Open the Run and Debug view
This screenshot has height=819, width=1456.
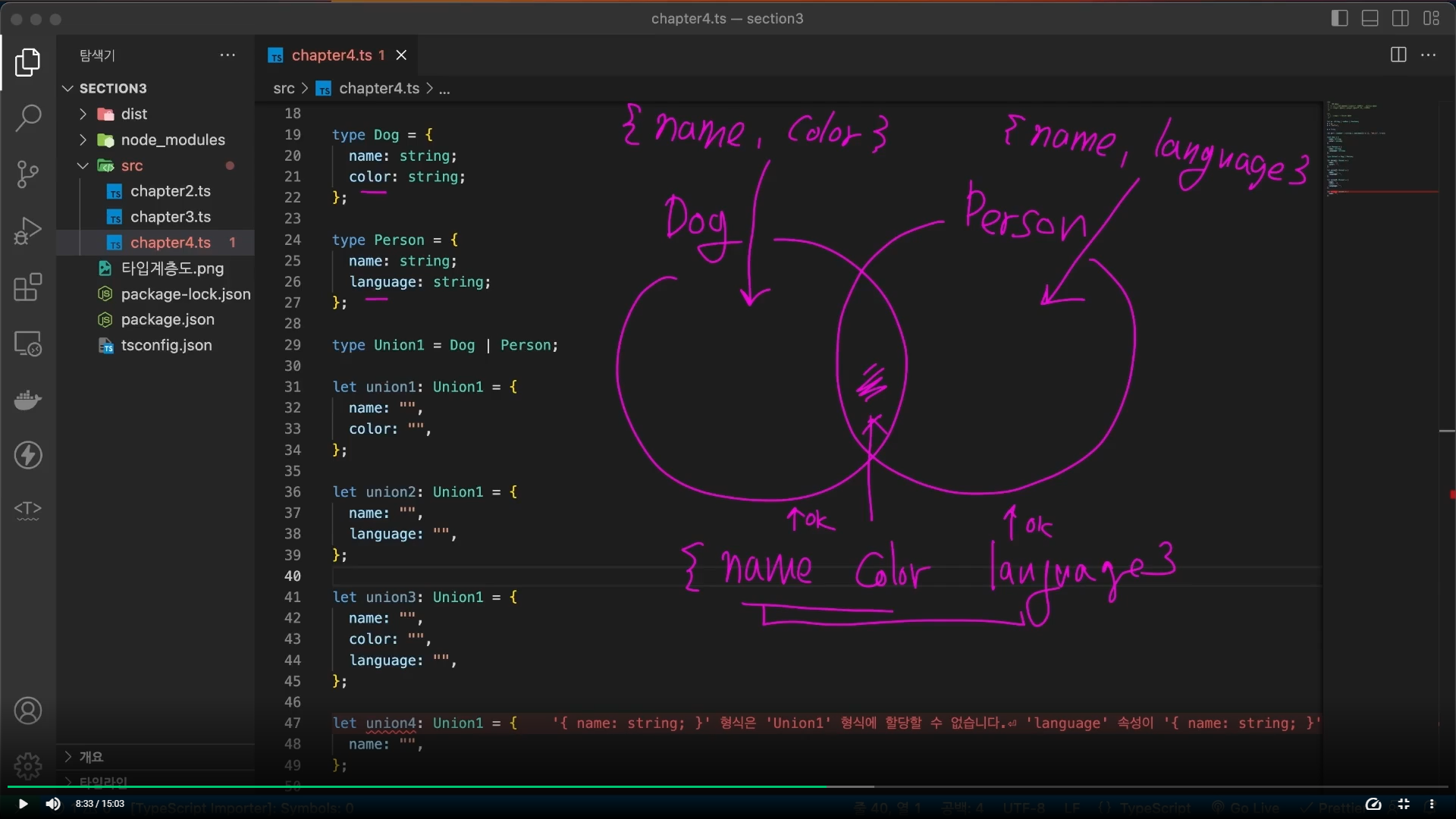click(x=28, y=231)
